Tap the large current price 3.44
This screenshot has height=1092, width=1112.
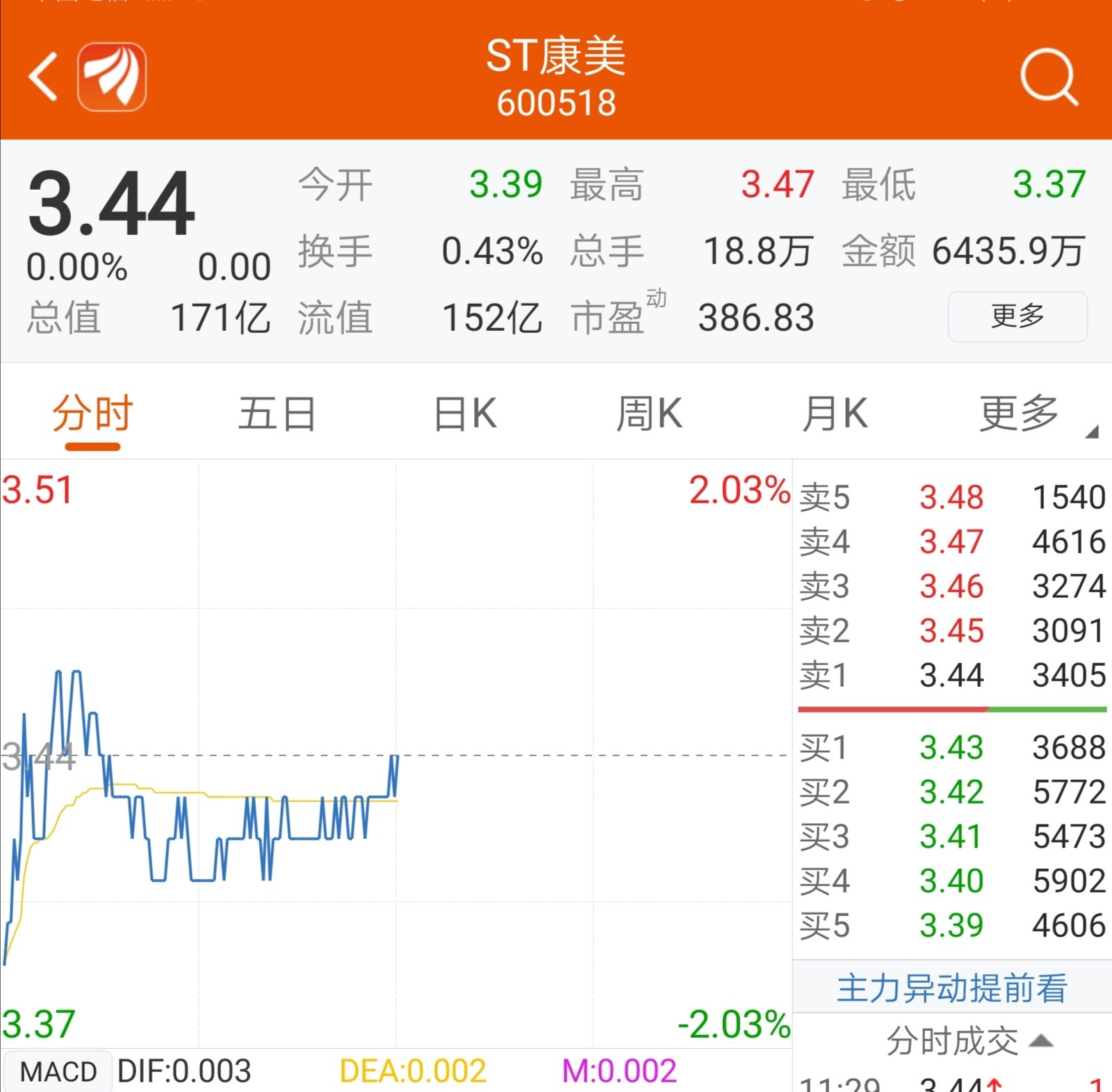(111, 204)
